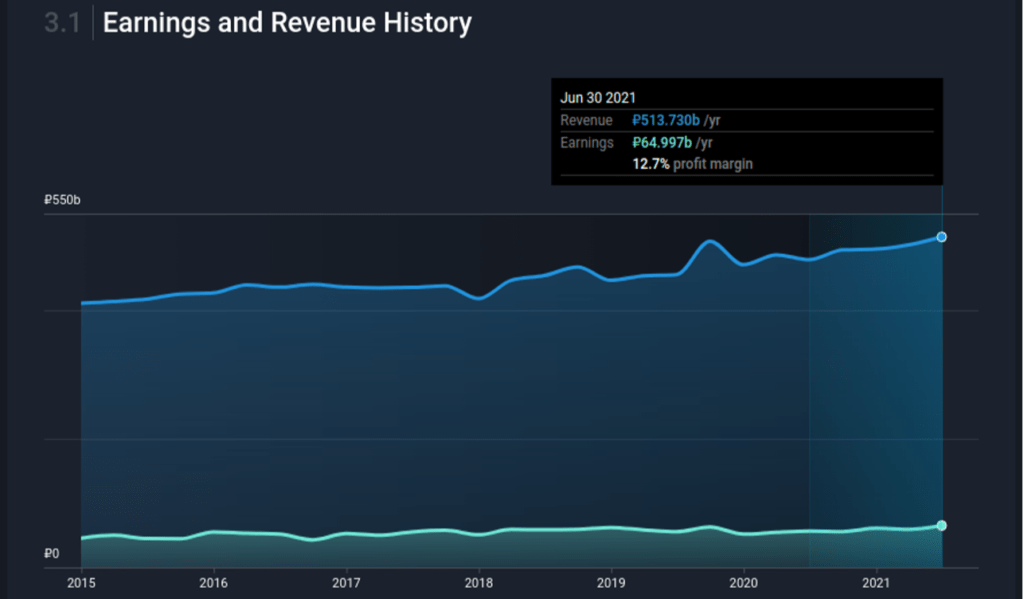The image size is (1024, 599).
Task: Select the ₱513.730b revenue value in tooltip
Action: pos(666,120)
